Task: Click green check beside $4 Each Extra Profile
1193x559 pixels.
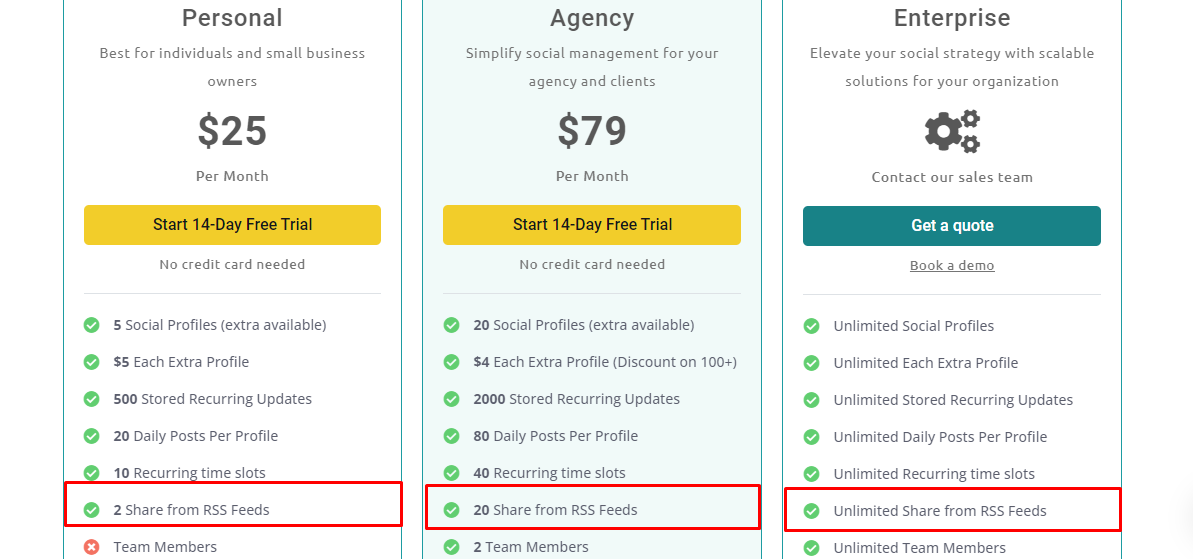Action: pyautogui.click(x=451, y=362)
